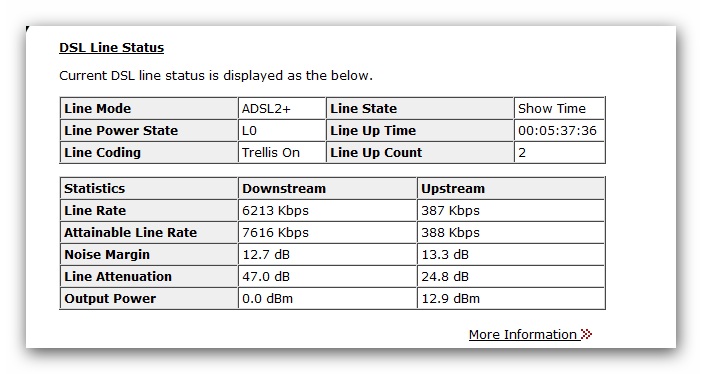Image resolution: width=702 pixels, height=374 pixels.
Task: Select the ADSL2+ line mode value
Action: click(x=266, y=108)
